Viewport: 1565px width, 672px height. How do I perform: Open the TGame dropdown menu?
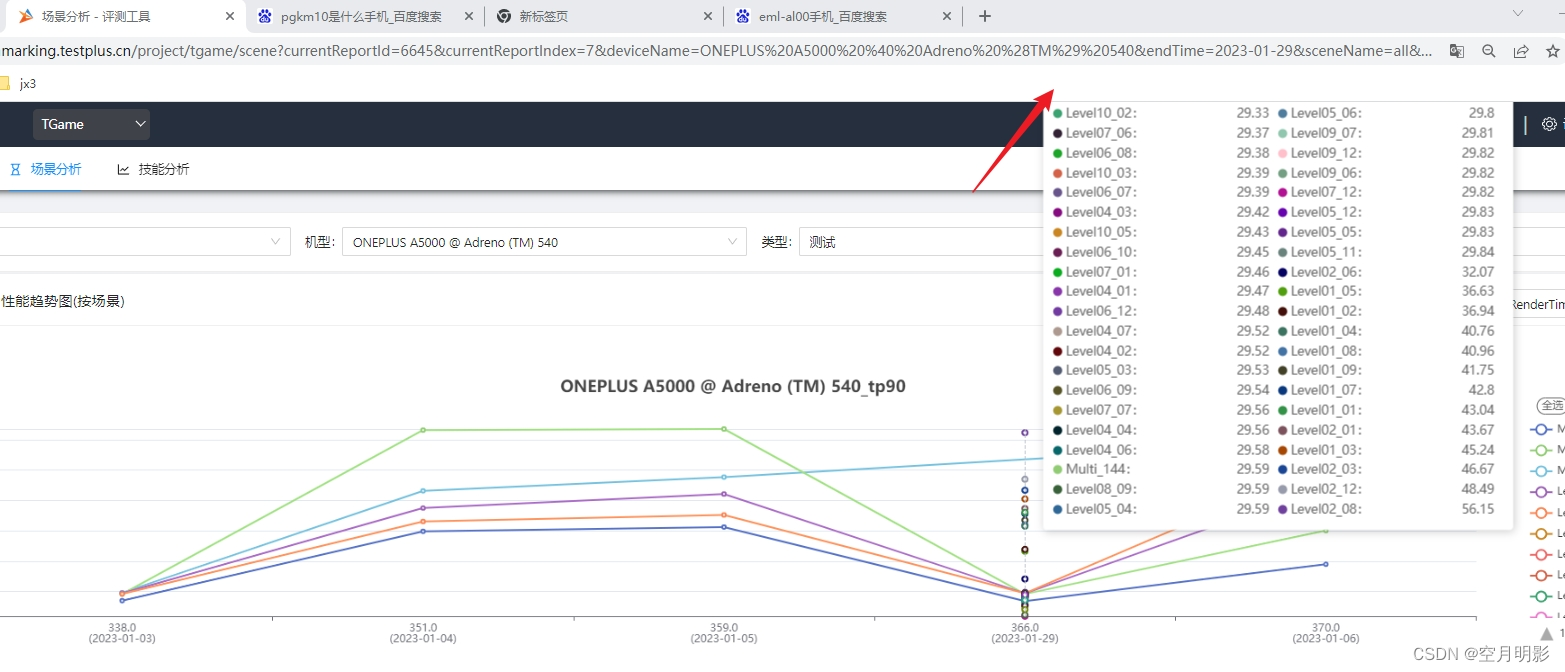coord(91,124)
